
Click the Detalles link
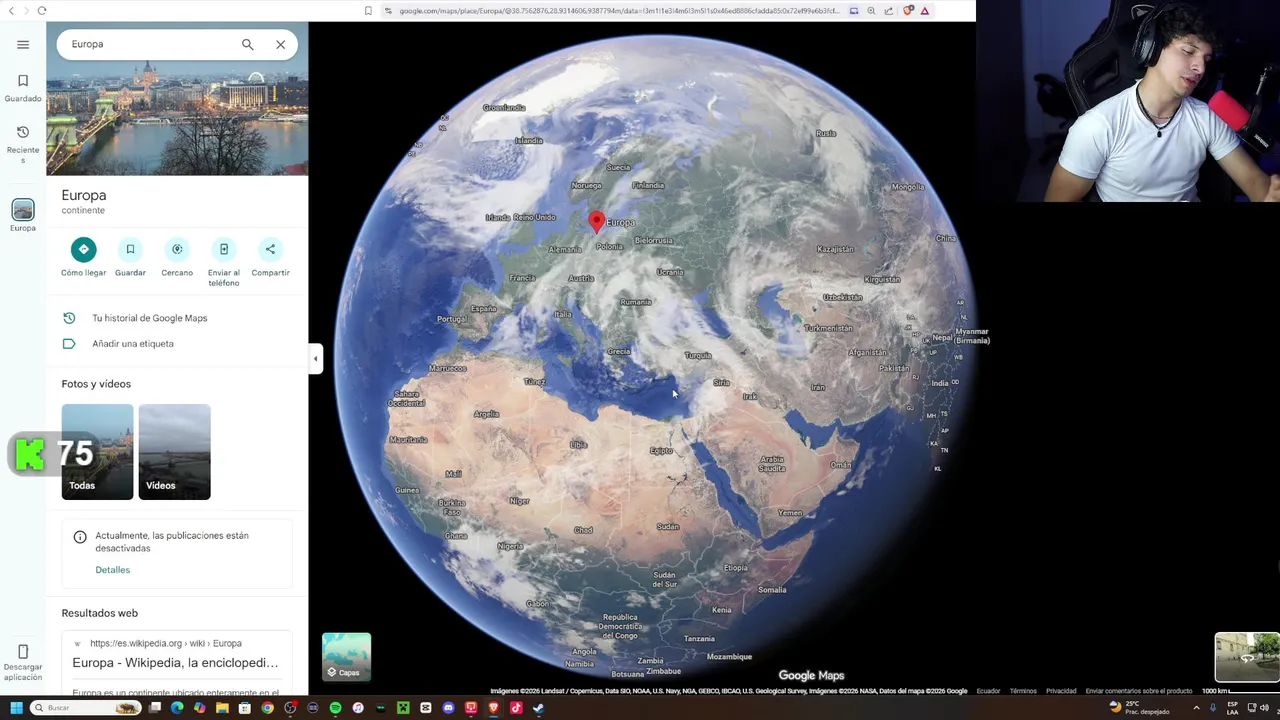point(112,570)
